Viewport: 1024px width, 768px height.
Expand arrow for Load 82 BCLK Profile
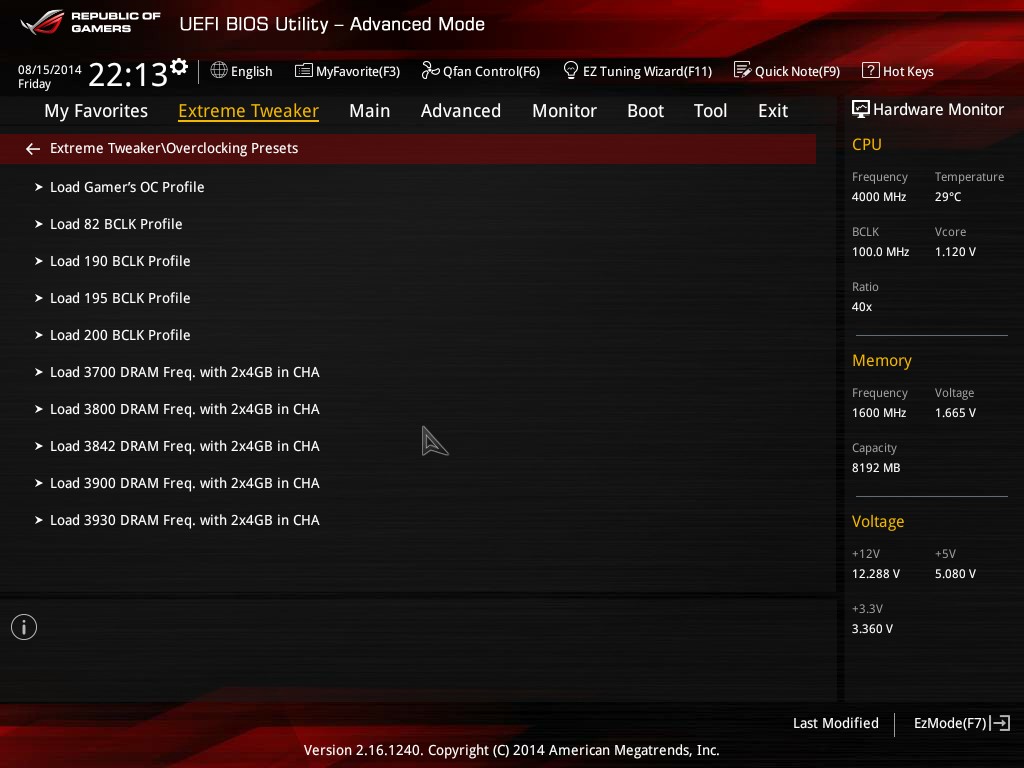[39, 224]
